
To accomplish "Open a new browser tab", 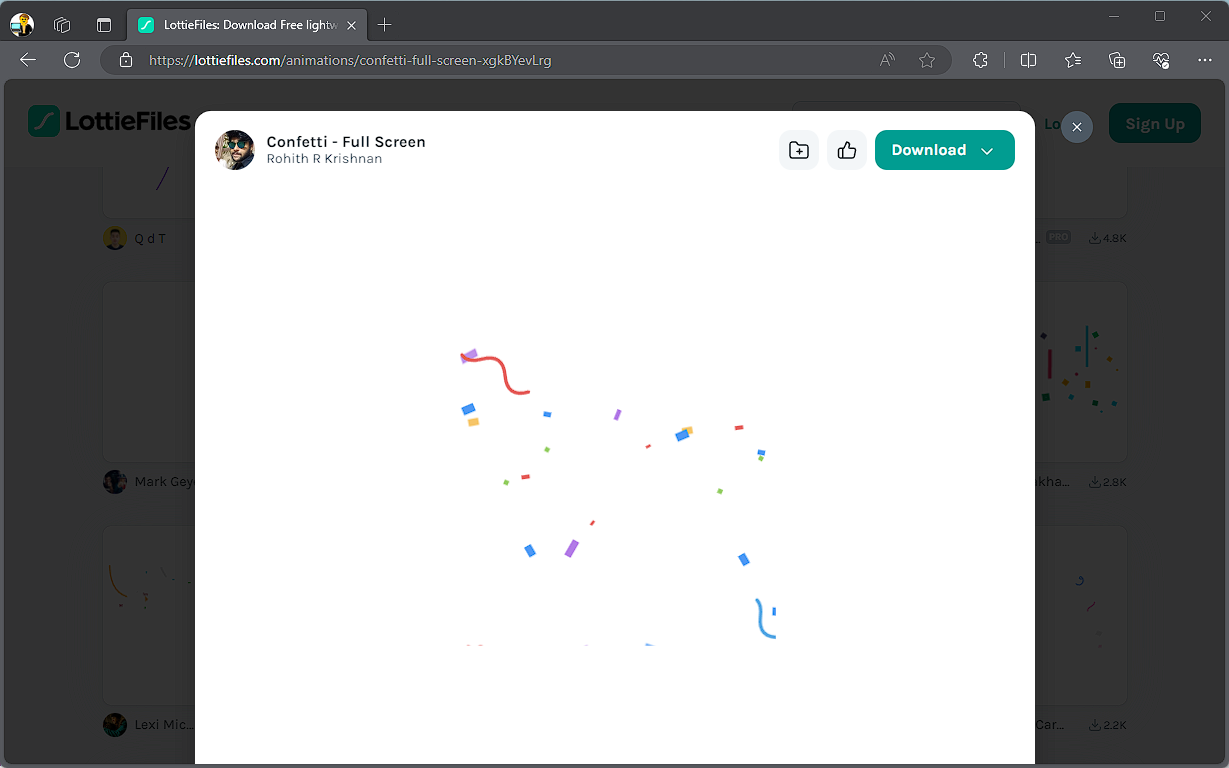I will 385,25.
